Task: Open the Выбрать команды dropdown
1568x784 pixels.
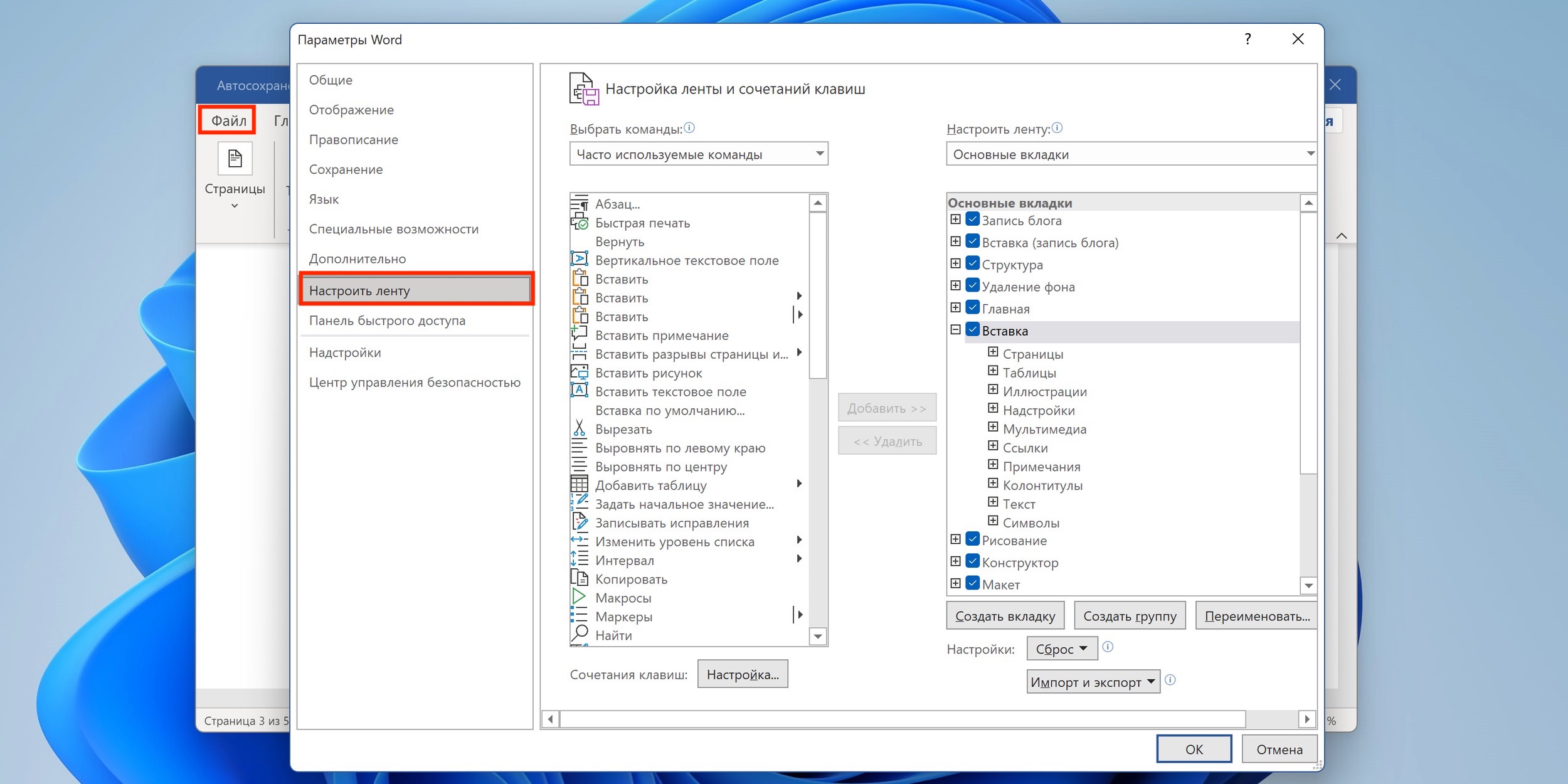Action: tap(697, 154)
